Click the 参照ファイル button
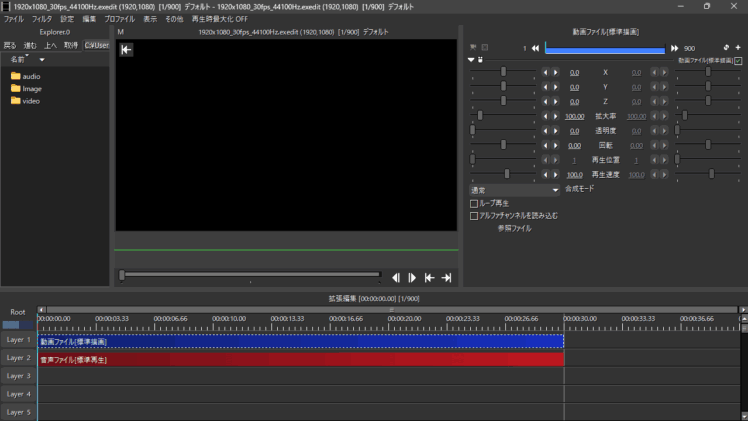The width and height of the screenshot is (748, 421). tap(514, 228)
